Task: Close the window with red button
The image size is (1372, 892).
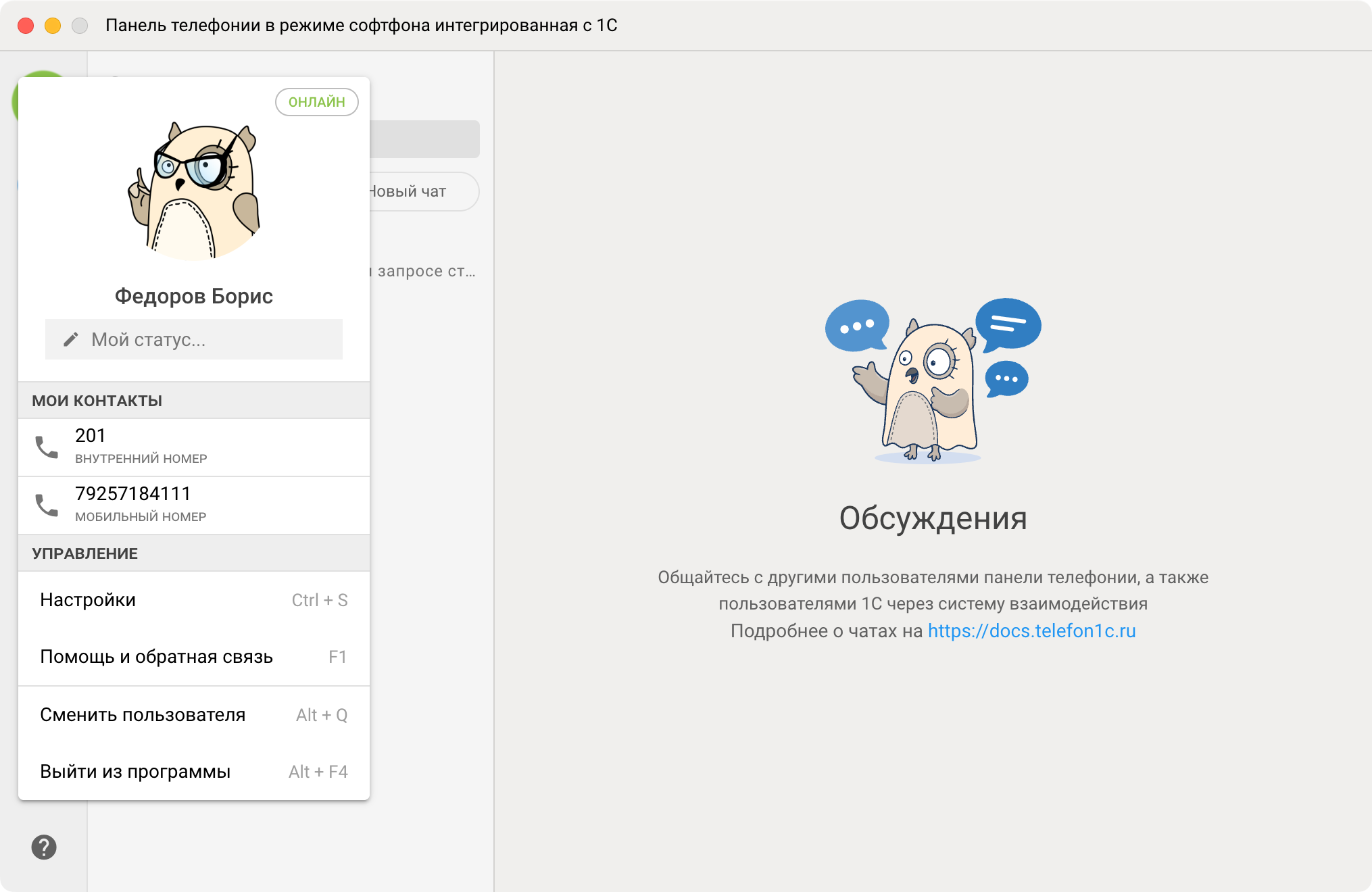Action: point(26,26)
